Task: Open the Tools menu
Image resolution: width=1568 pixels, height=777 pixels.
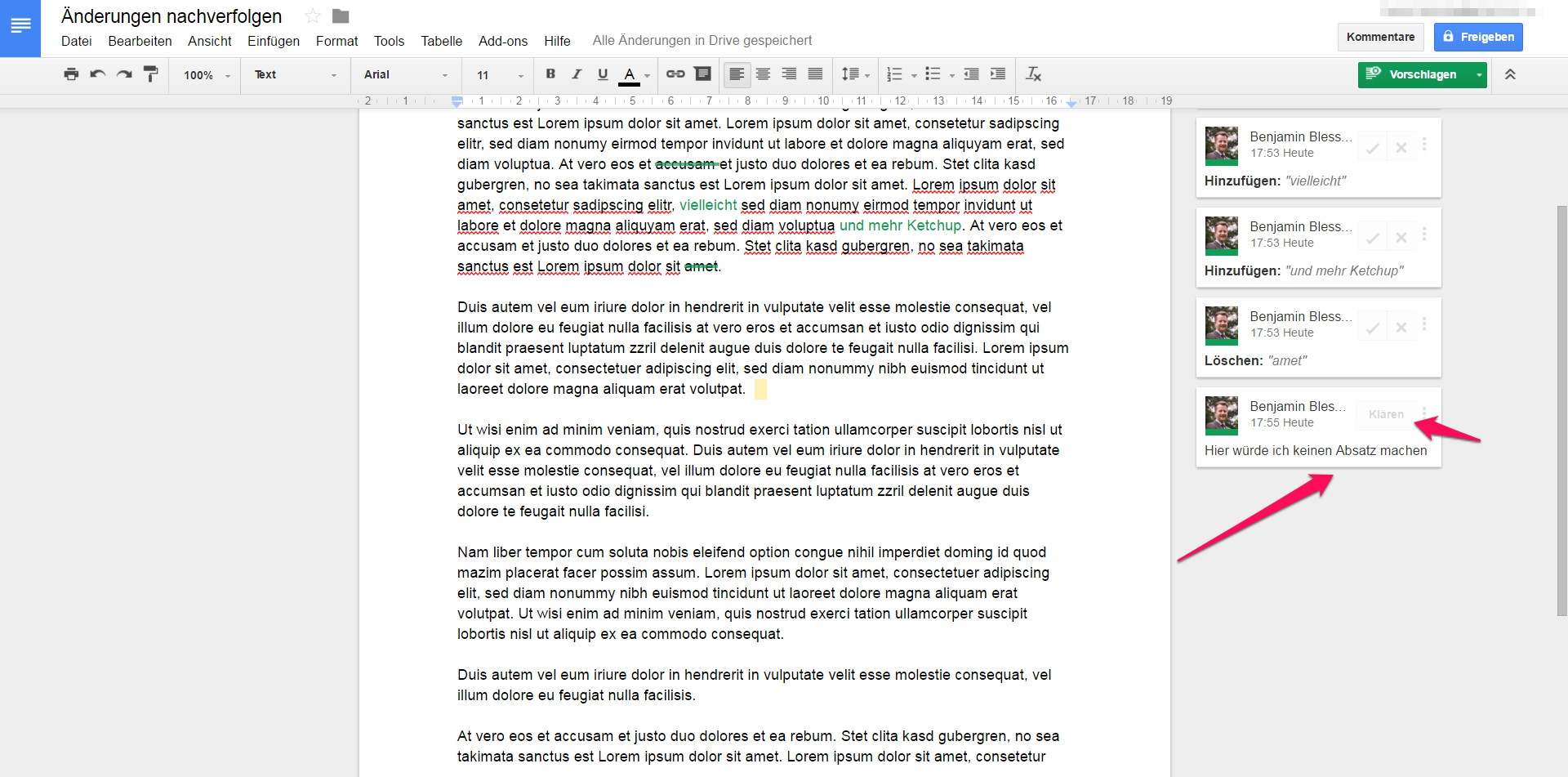Action: tap(389, 41)
